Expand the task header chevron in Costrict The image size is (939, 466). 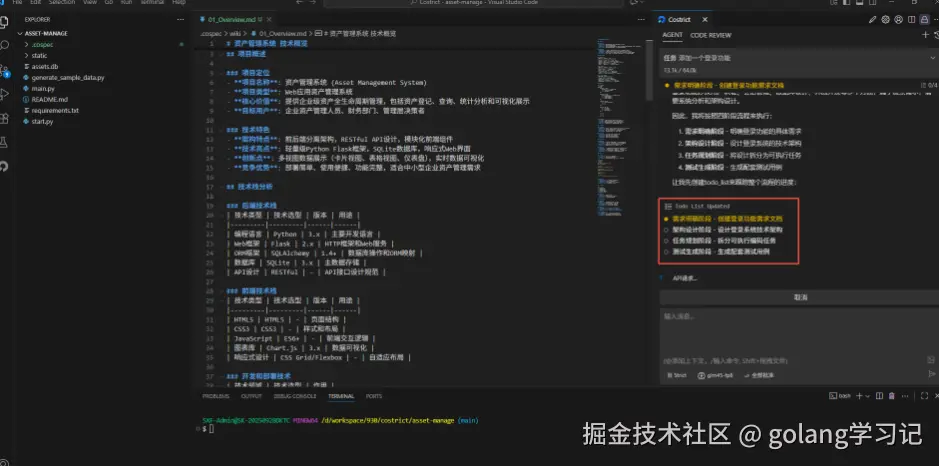(932, 58)
